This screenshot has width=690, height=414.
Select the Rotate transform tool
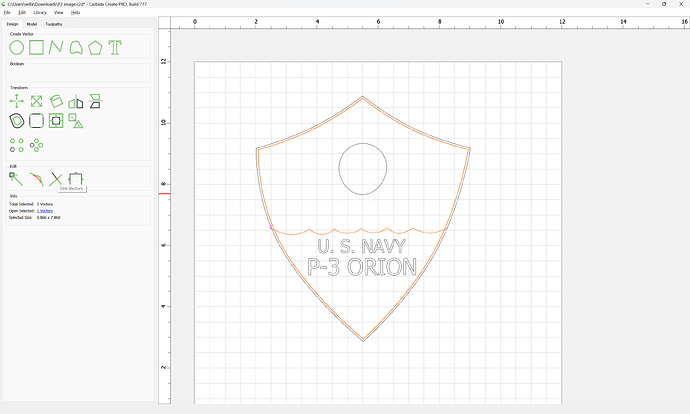coord(56,101)
